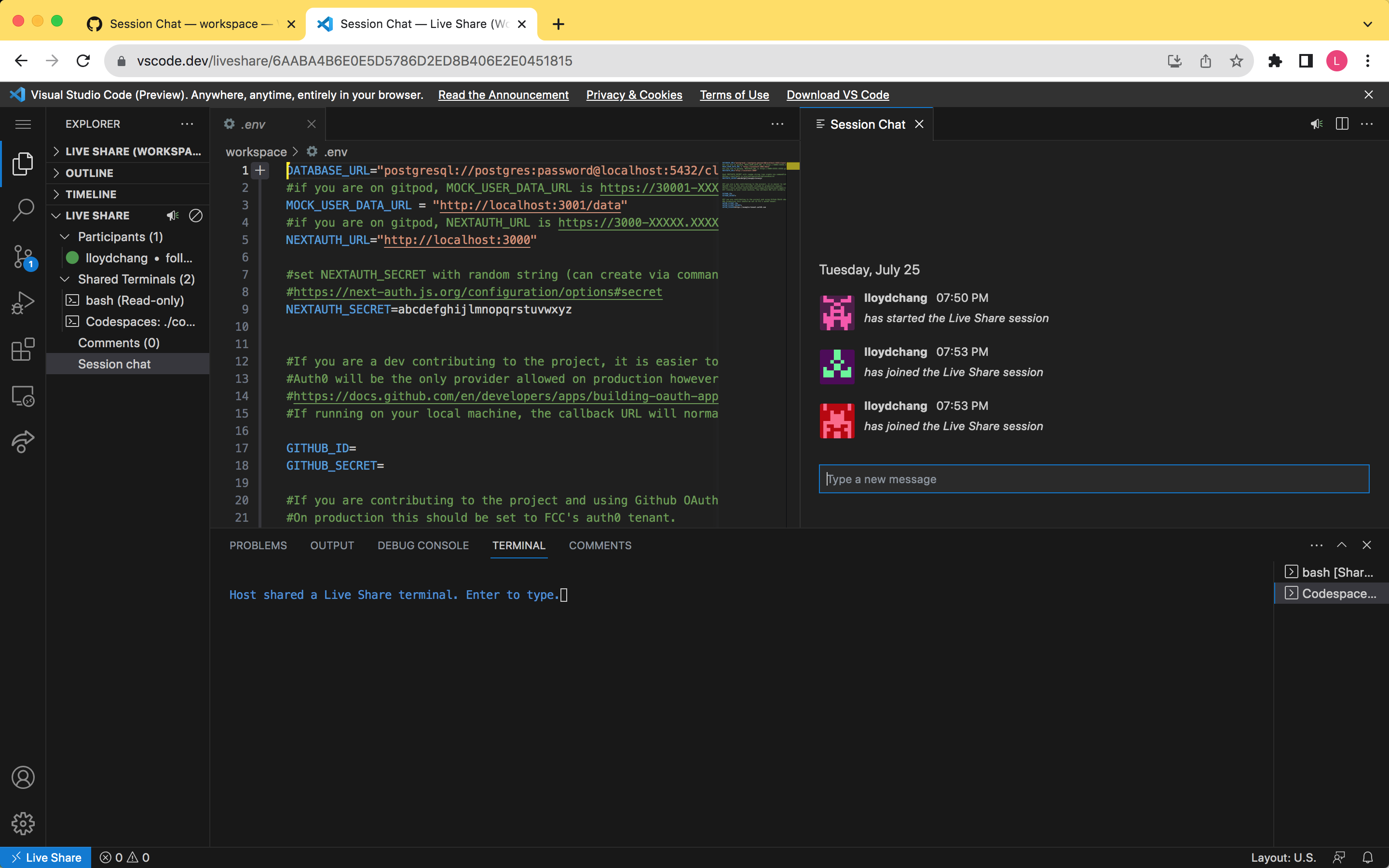
Task: Click the audio icon in Live Share section header
Action: point(173,216)
